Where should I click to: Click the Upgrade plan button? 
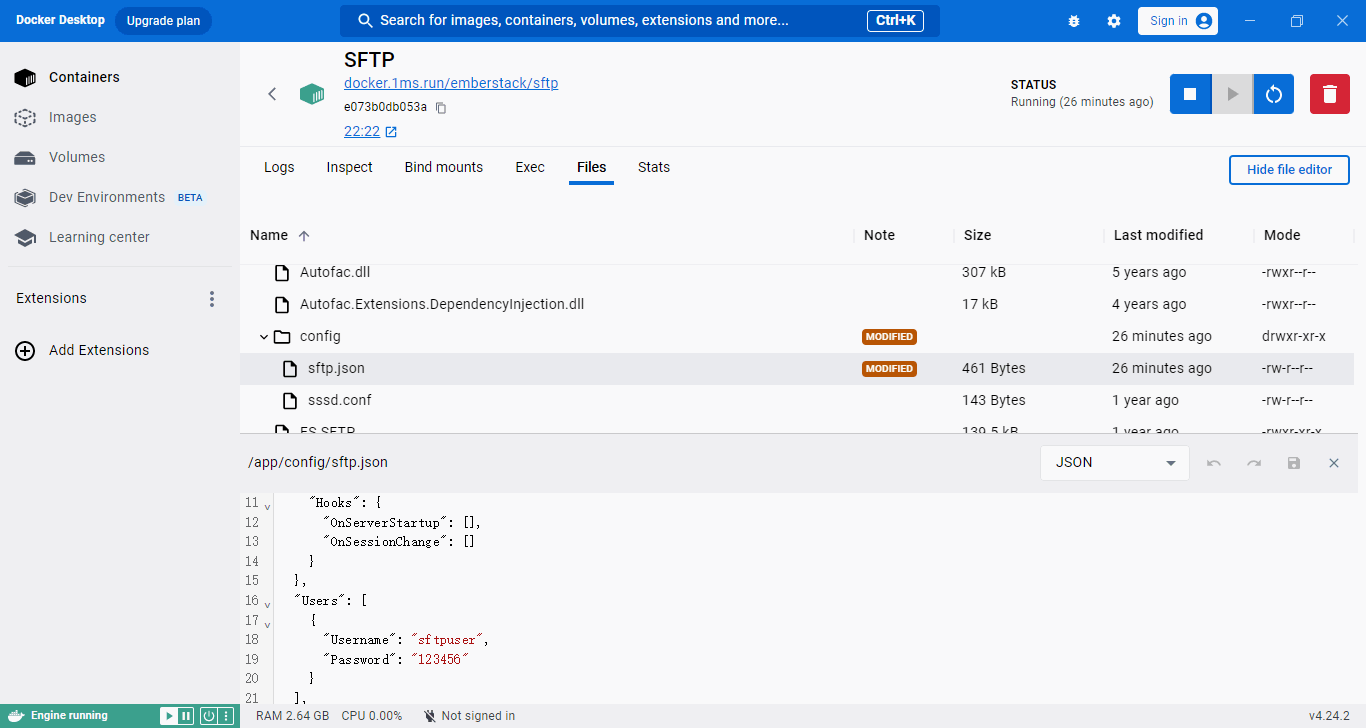(x=163, y=21)
